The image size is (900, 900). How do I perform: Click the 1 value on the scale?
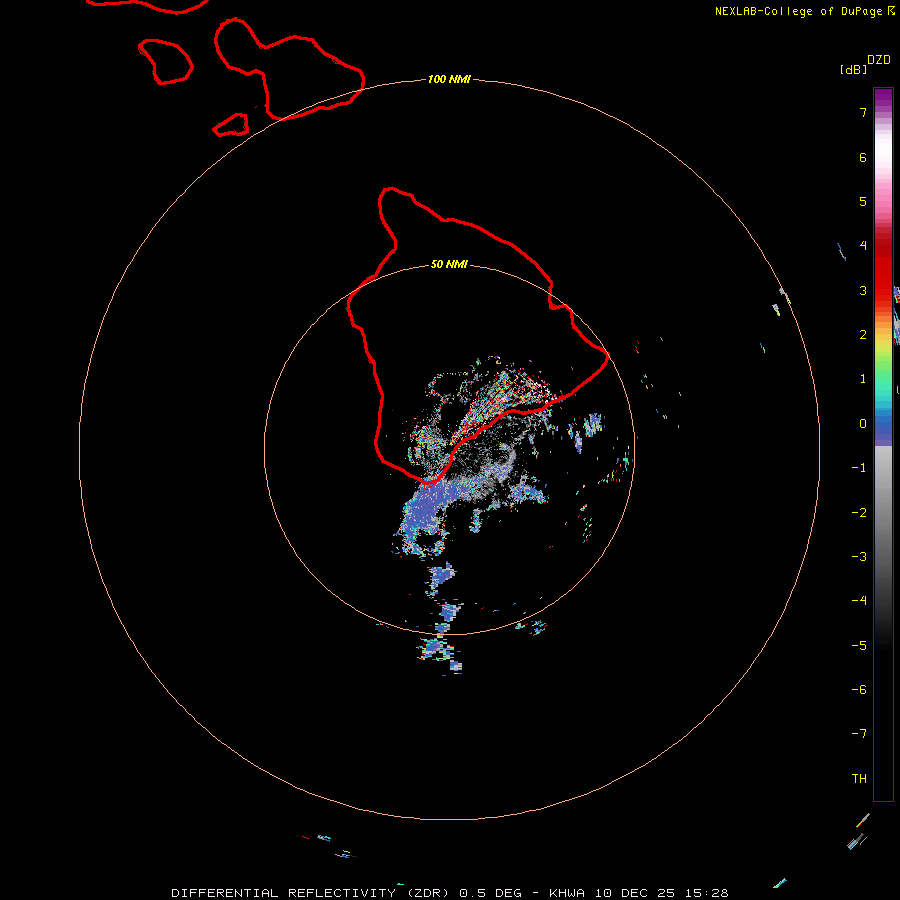[863, 379]
